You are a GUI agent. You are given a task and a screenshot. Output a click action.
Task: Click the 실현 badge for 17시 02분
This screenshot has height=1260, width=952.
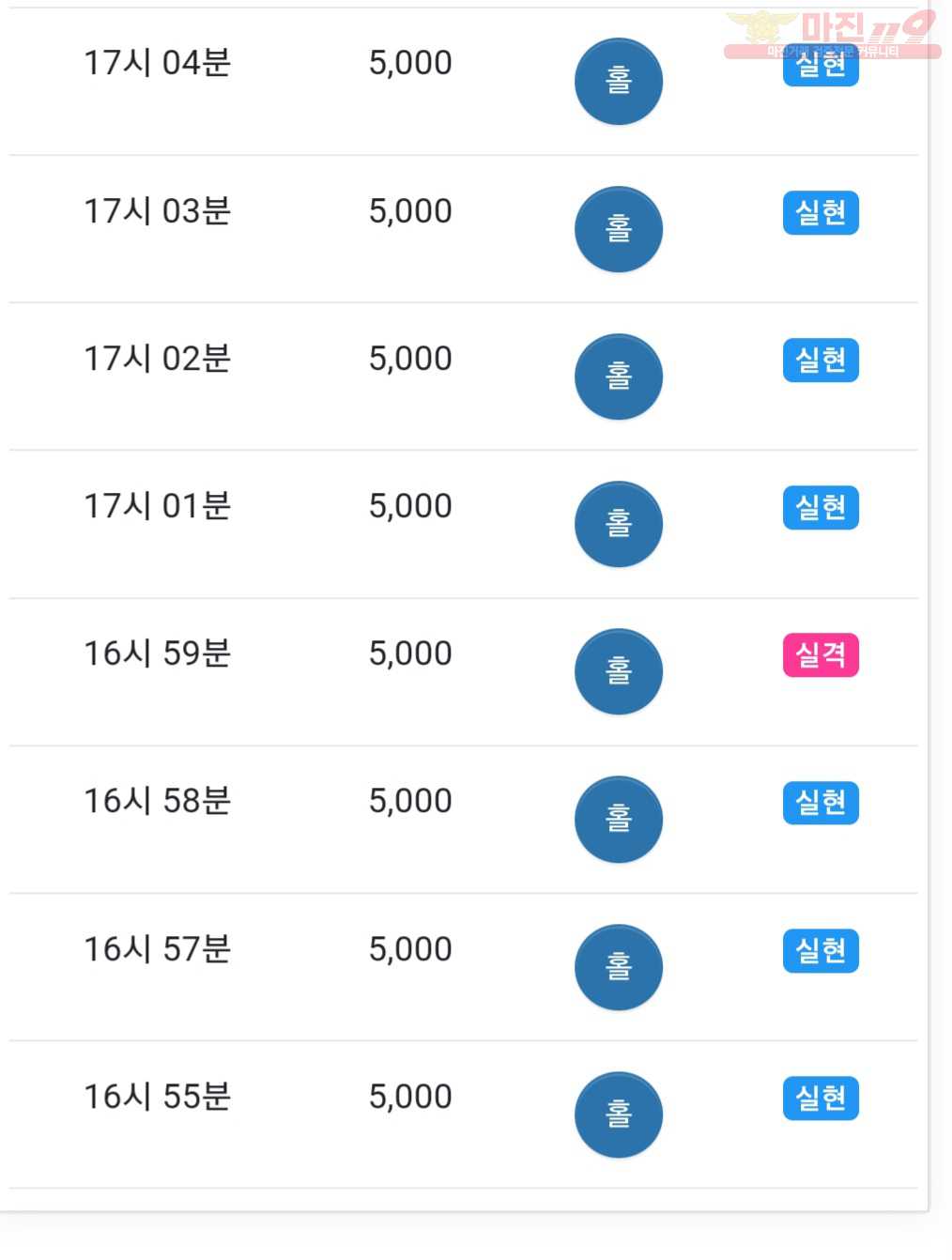tap(821, 361)
